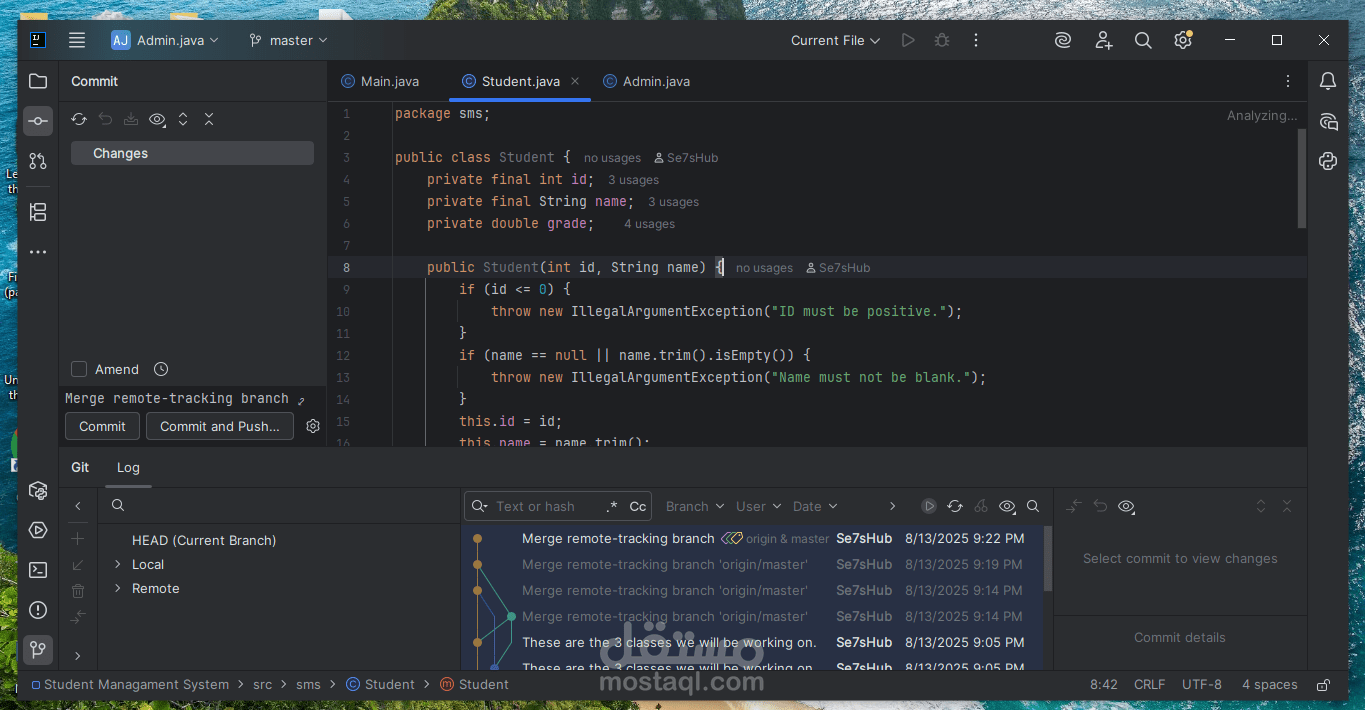
Task: Open the Current File run configuration dropdown
Action: coord(835,40)
